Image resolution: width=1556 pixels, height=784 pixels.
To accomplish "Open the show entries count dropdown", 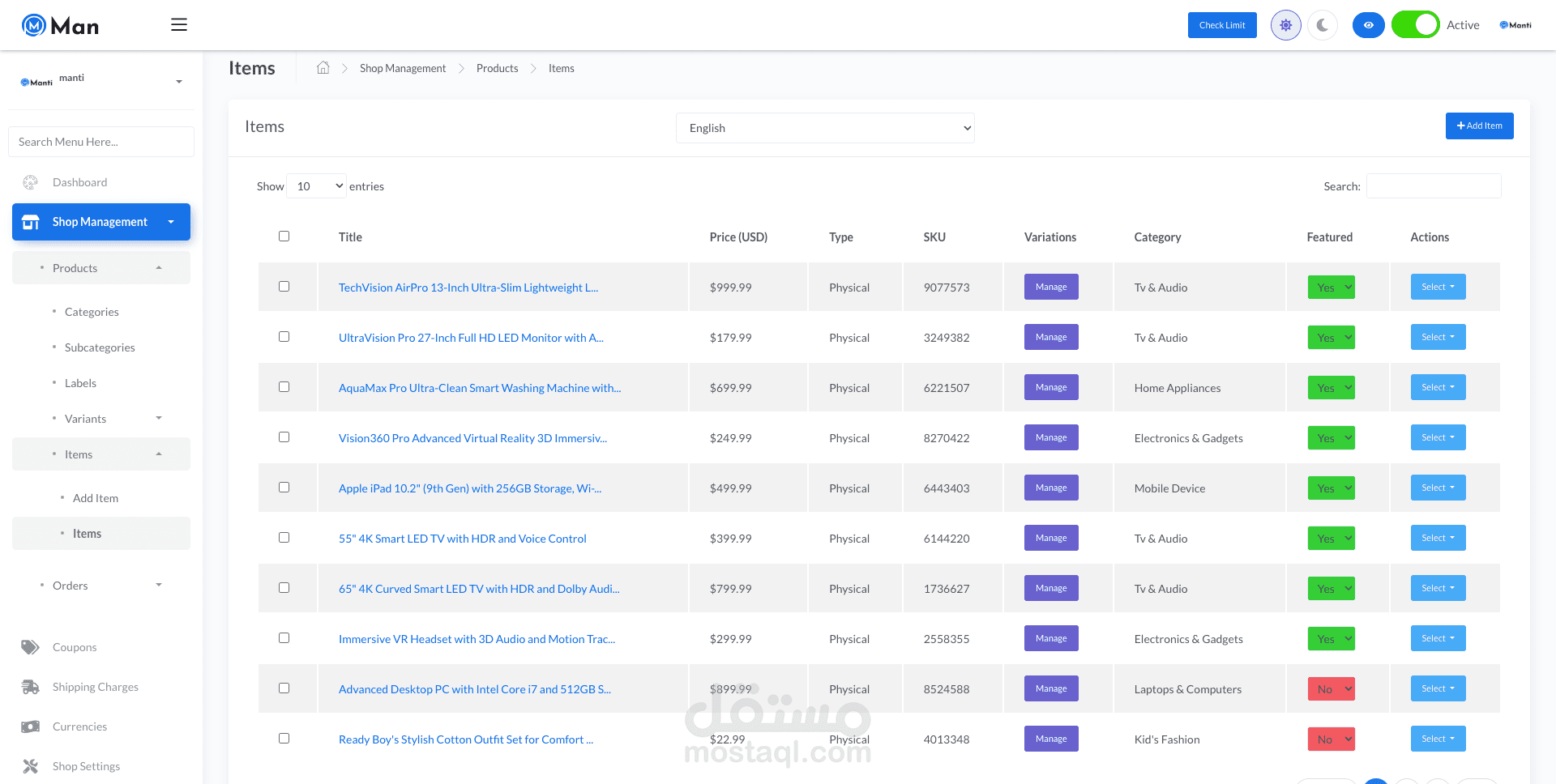I will point(317,186).
